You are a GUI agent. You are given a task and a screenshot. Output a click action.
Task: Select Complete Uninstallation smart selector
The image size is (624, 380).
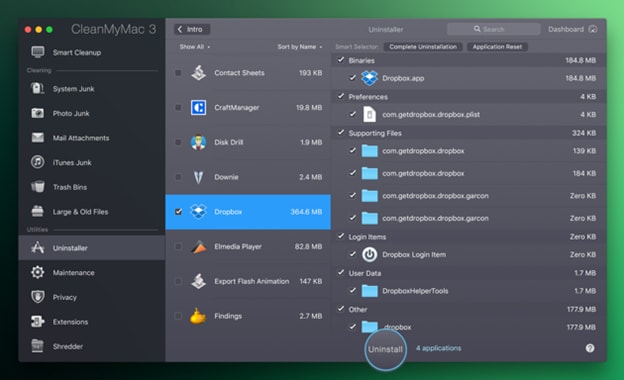(423, 47)
